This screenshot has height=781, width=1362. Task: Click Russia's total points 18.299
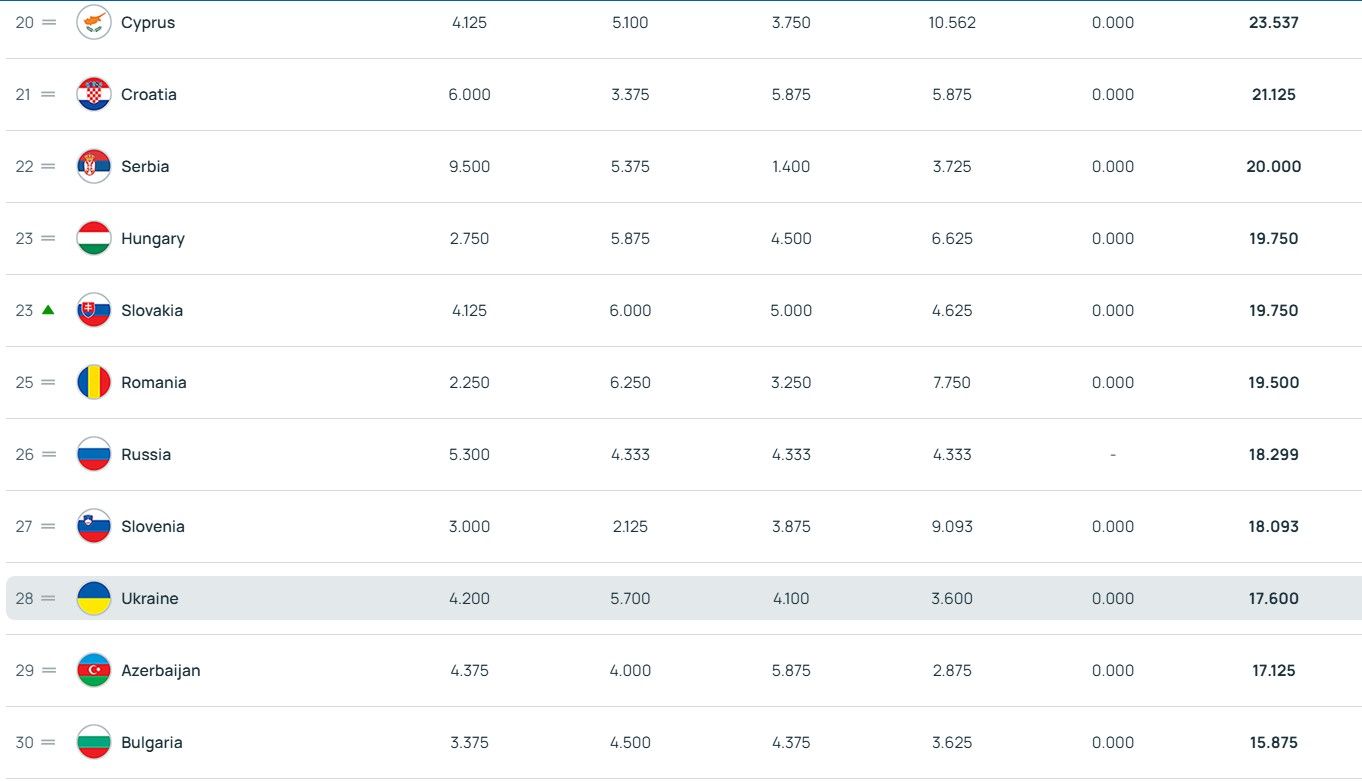pos(1273,454)
